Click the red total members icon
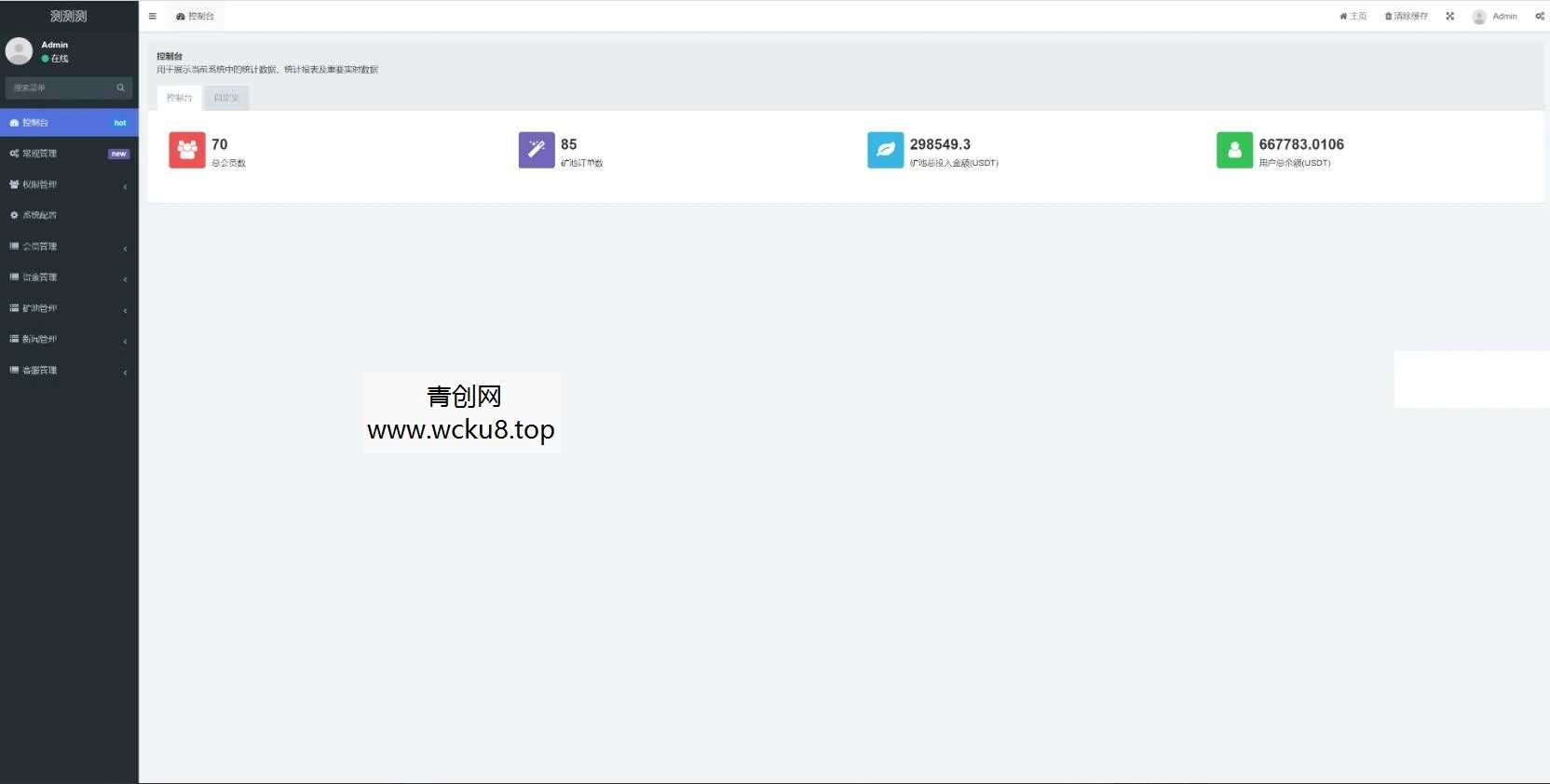 pos(187,150)
